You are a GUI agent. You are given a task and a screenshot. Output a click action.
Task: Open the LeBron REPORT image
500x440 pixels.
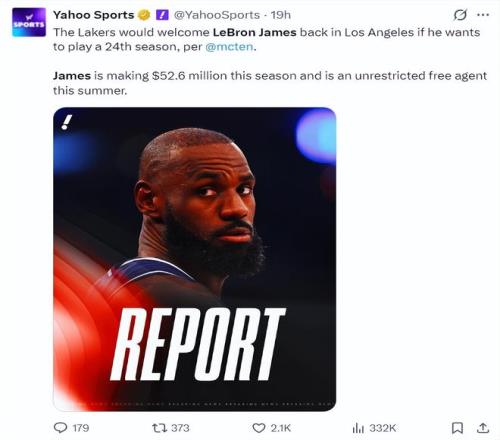195,259
